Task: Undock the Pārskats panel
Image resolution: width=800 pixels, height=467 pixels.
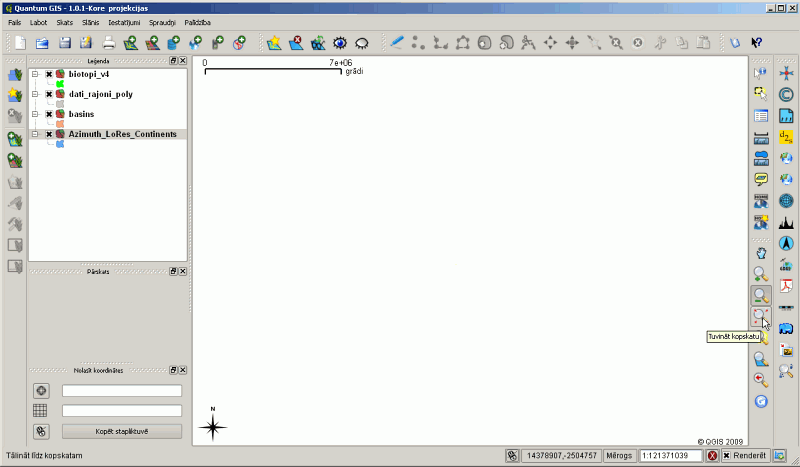Action: [x=173, y=272]
